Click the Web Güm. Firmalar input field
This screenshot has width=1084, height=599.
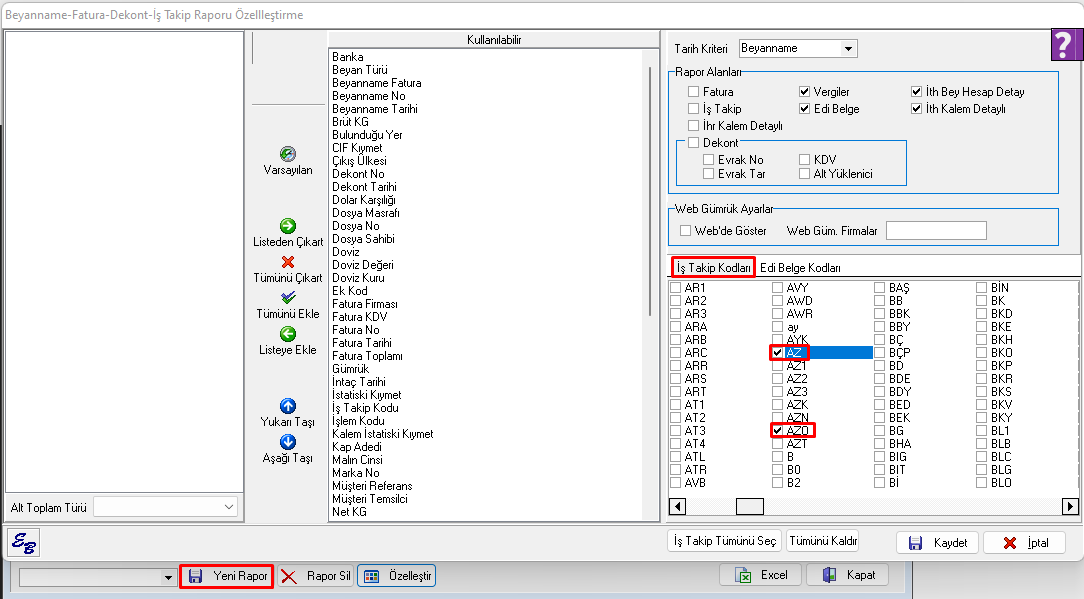[936, 231]
